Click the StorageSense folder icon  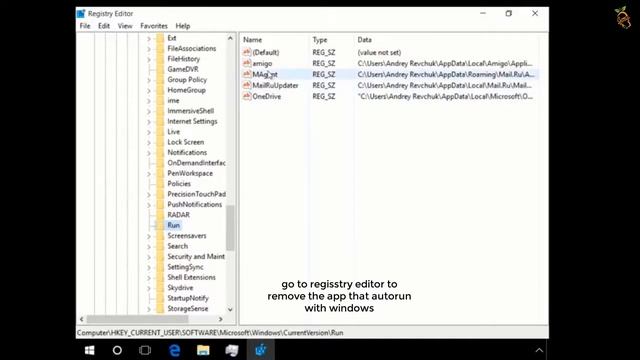point(160,309)
